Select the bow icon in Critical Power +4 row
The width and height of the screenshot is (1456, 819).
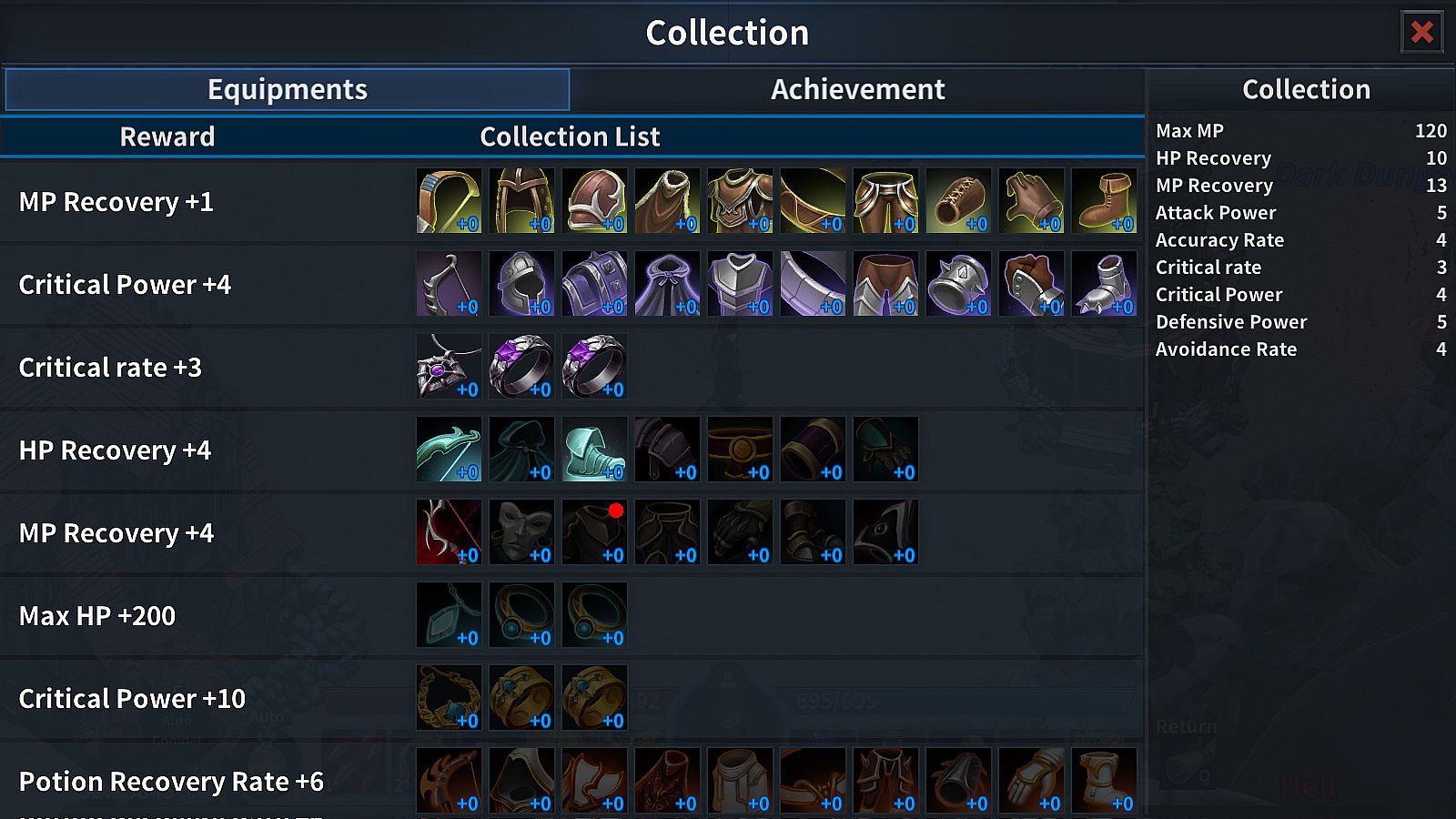coord(449,284)
